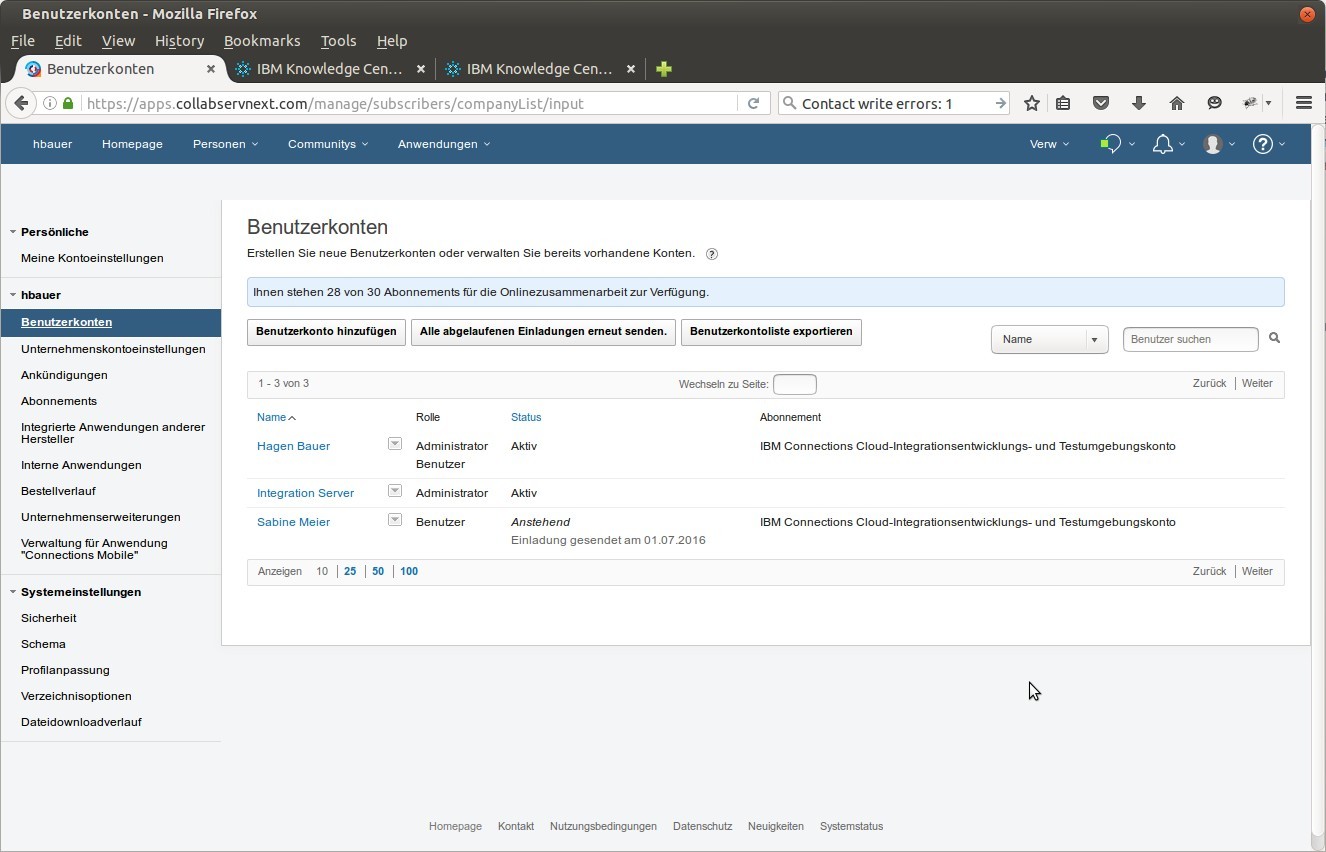Reload the page with the refresh icon
The image size is (1326, 852).
[754, 103]
